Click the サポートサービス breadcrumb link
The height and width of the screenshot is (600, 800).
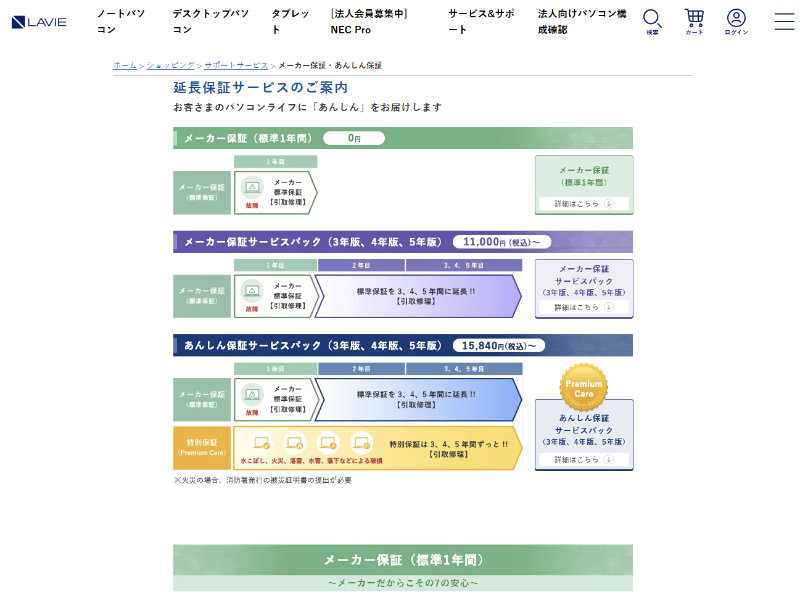click(x=236, y=65)
